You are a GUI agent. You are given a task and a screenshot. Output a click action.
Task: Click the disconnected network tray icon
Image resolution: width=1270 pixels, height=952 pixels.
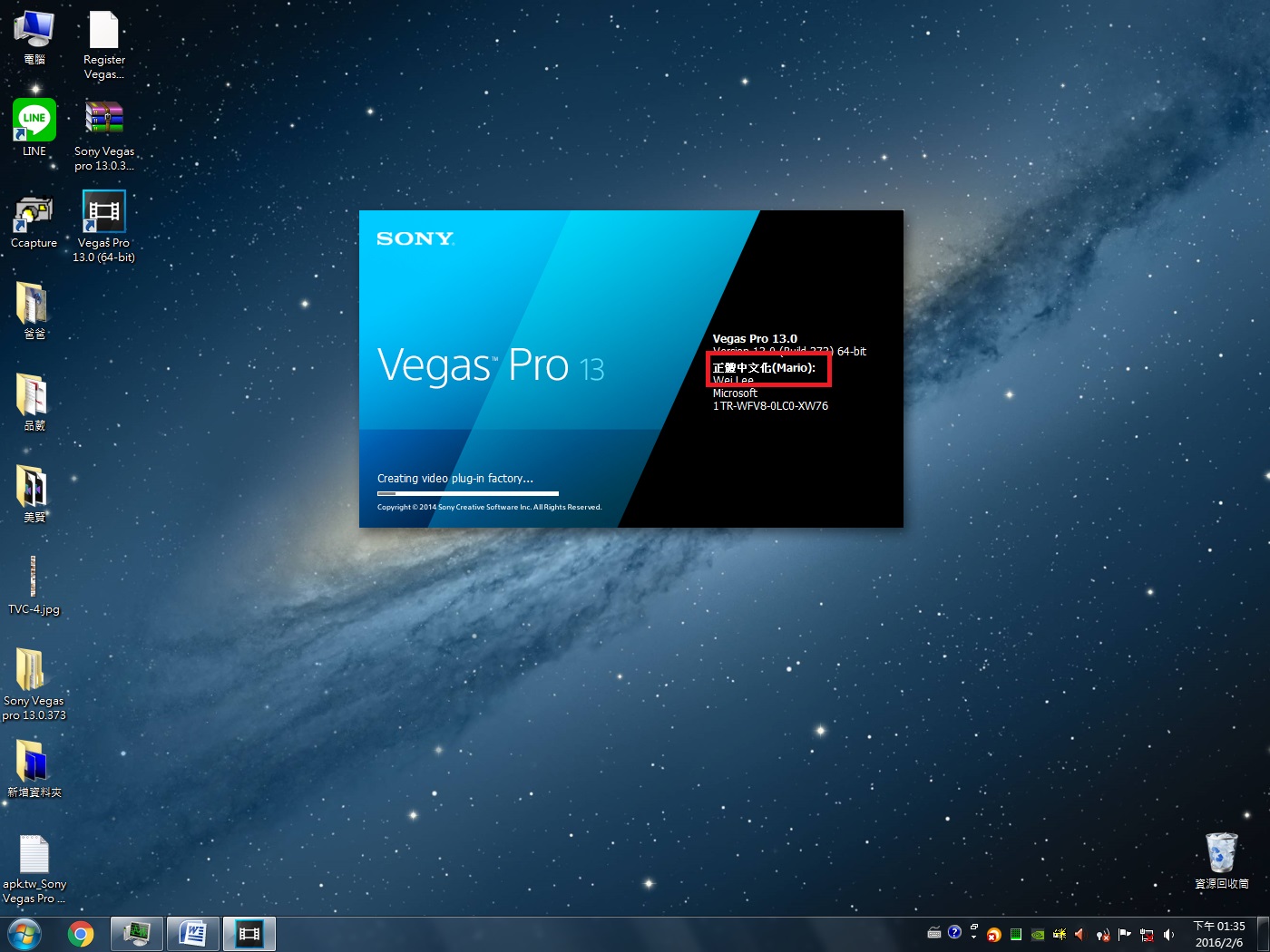click(1147, 935)
